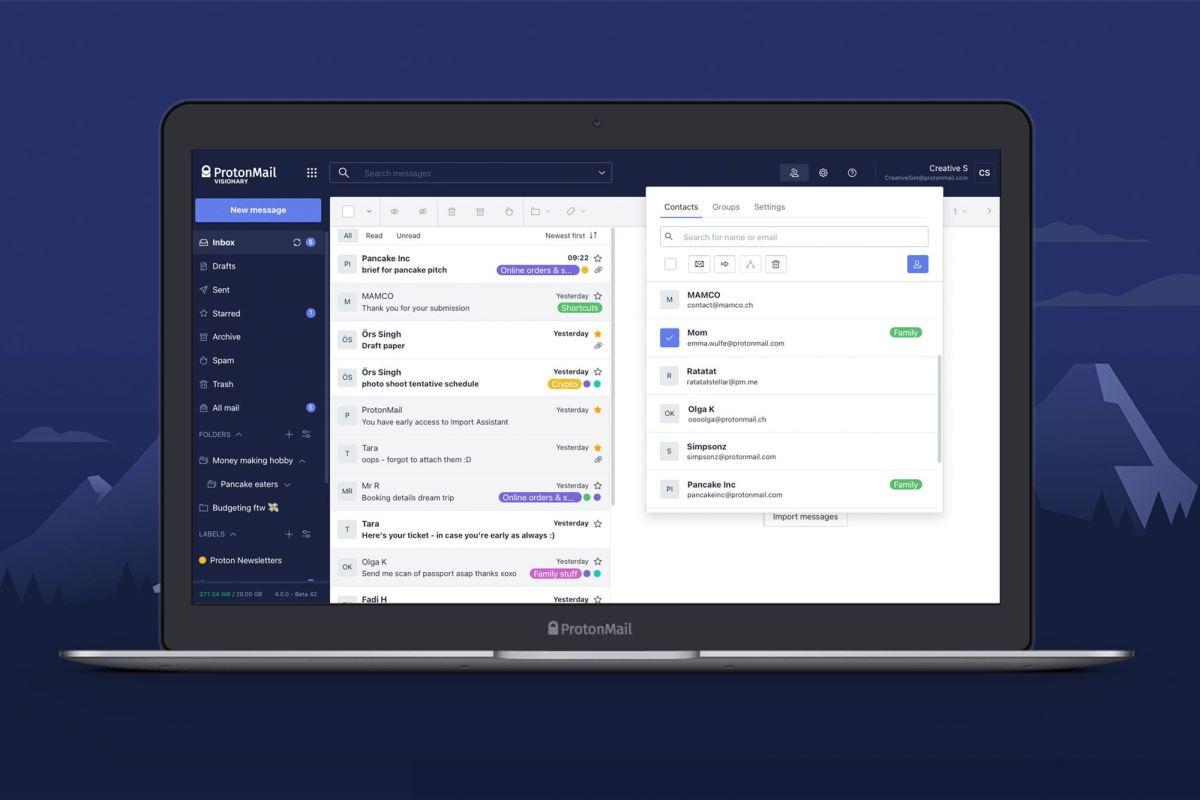Click the mark as read eye icon
1200x800 pixels.
pyautogui.click(x=394, y=212)
